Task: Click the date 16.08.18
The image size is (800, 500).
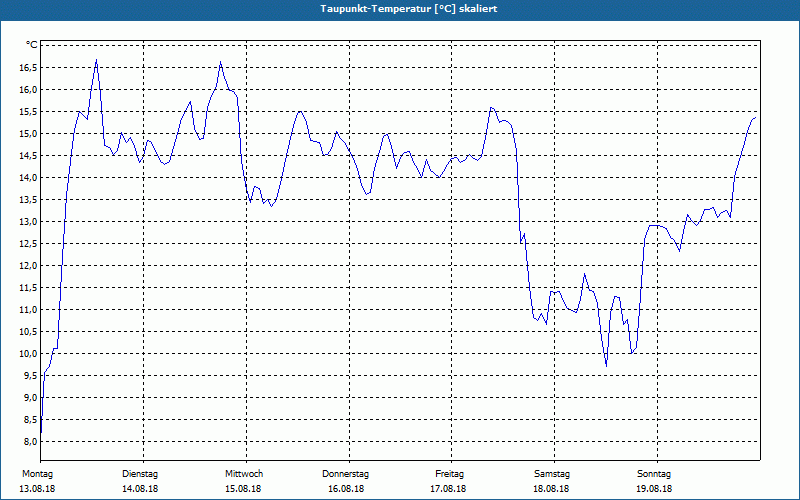Action: point(346,489)
